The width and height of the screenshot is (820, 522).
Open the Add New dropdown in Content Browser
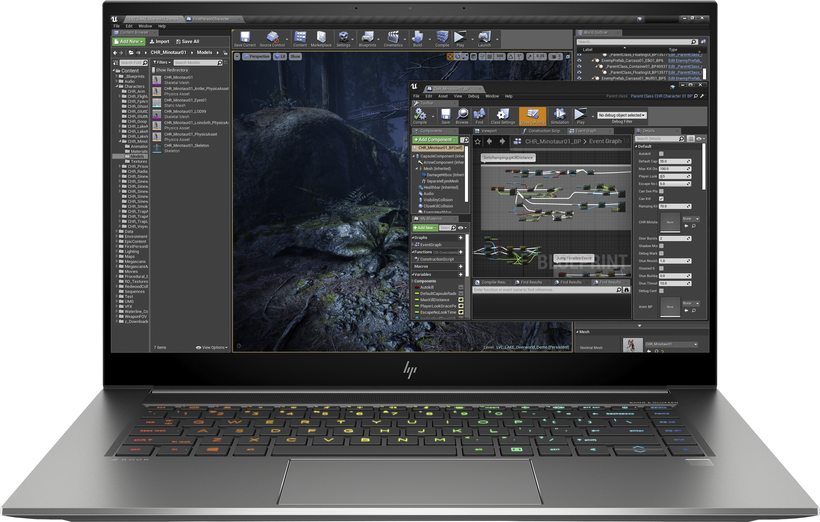coord(129,41)
